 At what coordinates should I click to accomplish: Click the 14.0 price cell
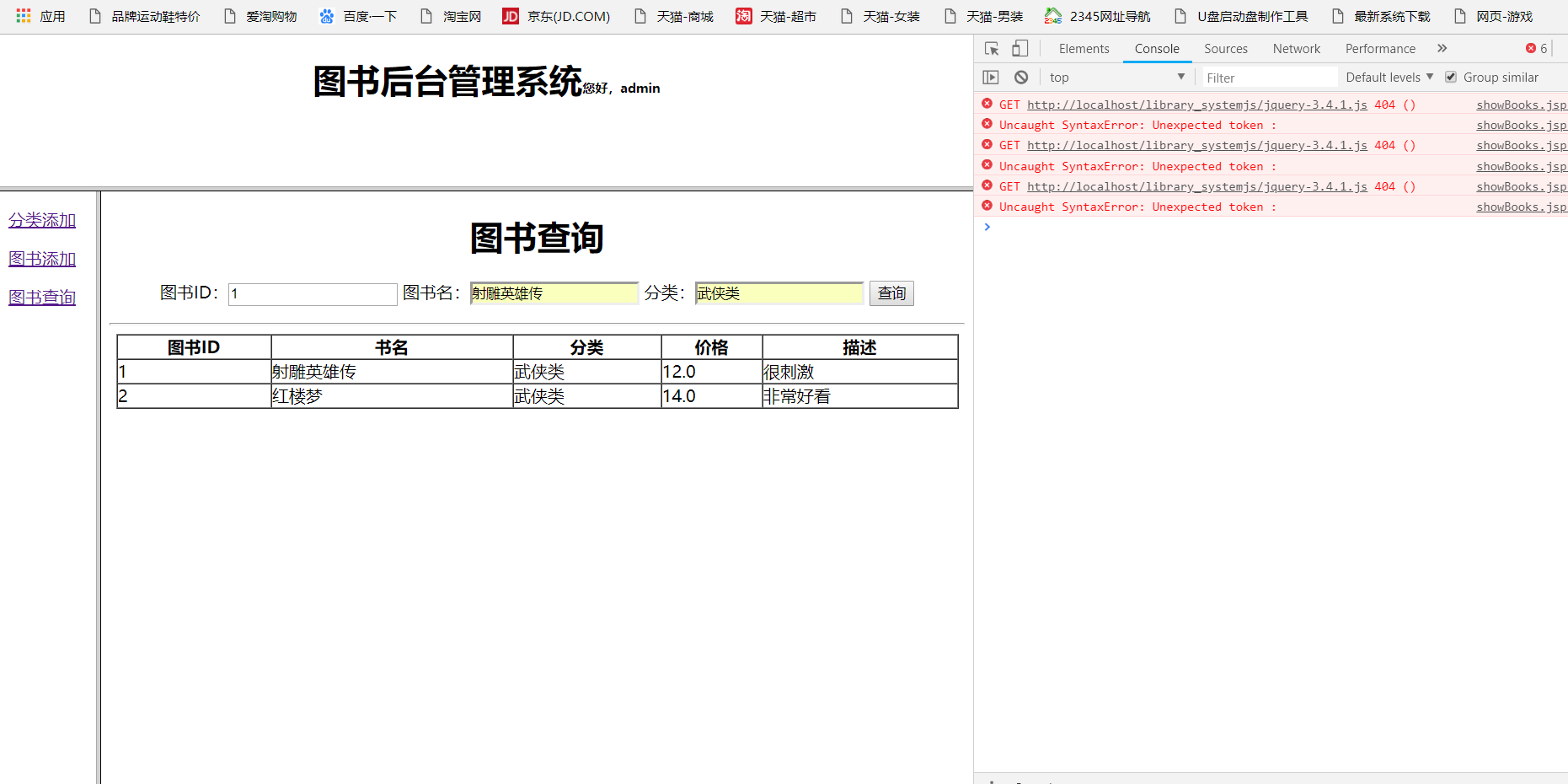[x=712, y=396]
